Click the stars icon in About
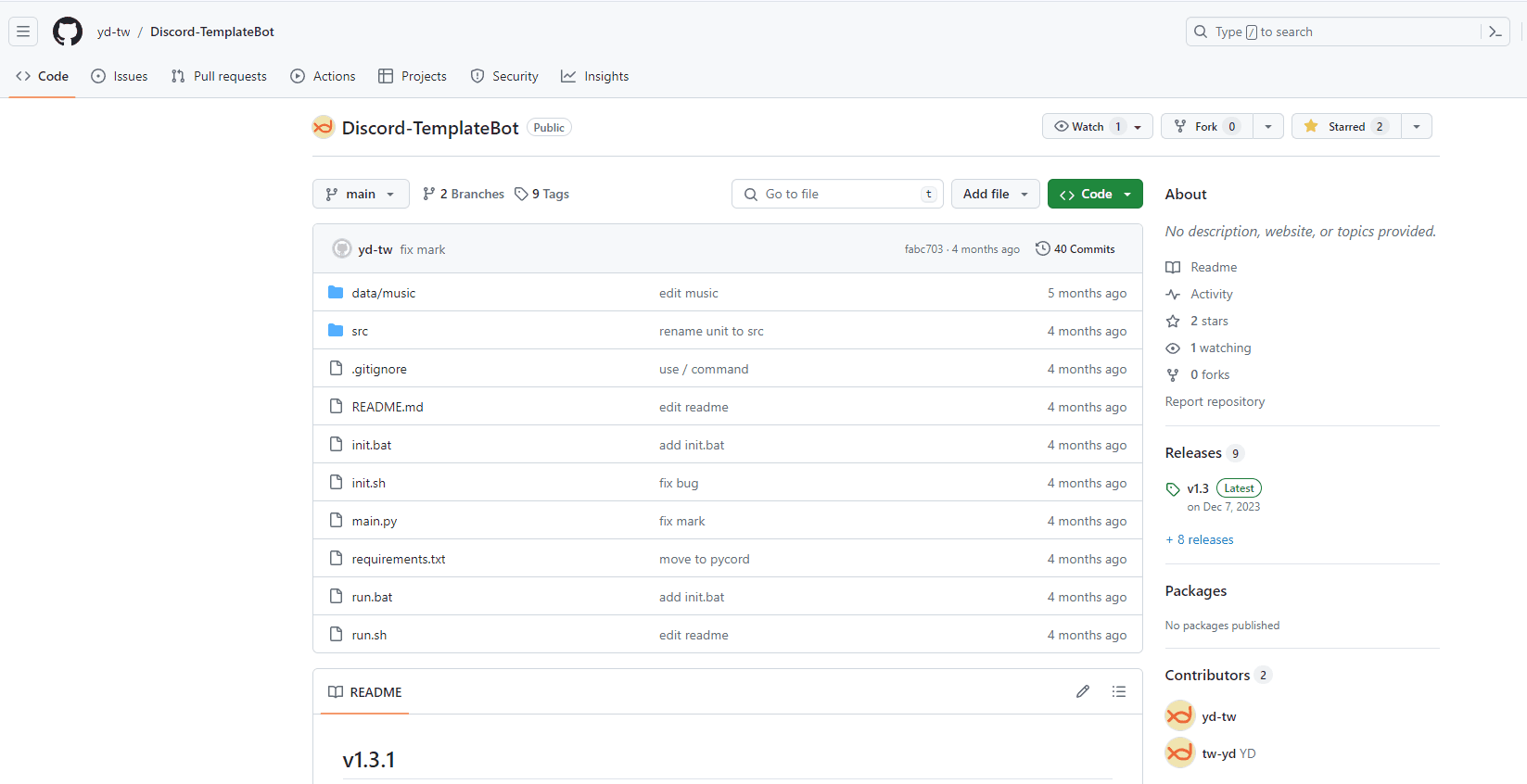 pos(1173,321)
